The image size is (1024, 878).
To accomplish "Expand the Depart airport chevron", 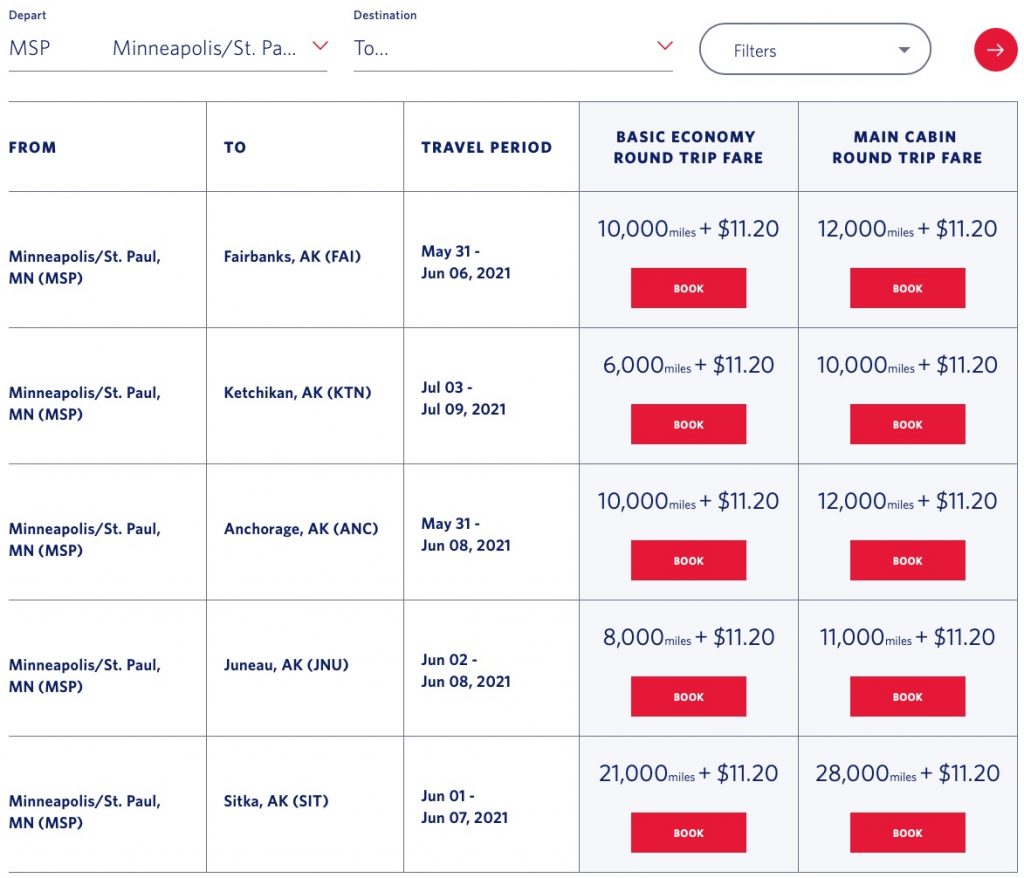I will coord(320,46).
